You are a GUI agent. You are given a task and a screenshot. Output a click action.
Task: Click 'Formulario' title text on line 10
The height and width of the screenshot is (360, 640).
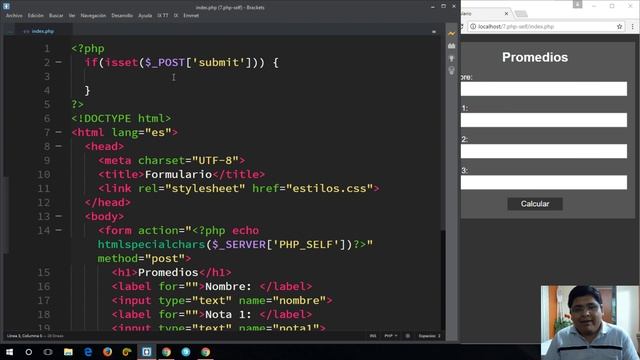point(178,175)
